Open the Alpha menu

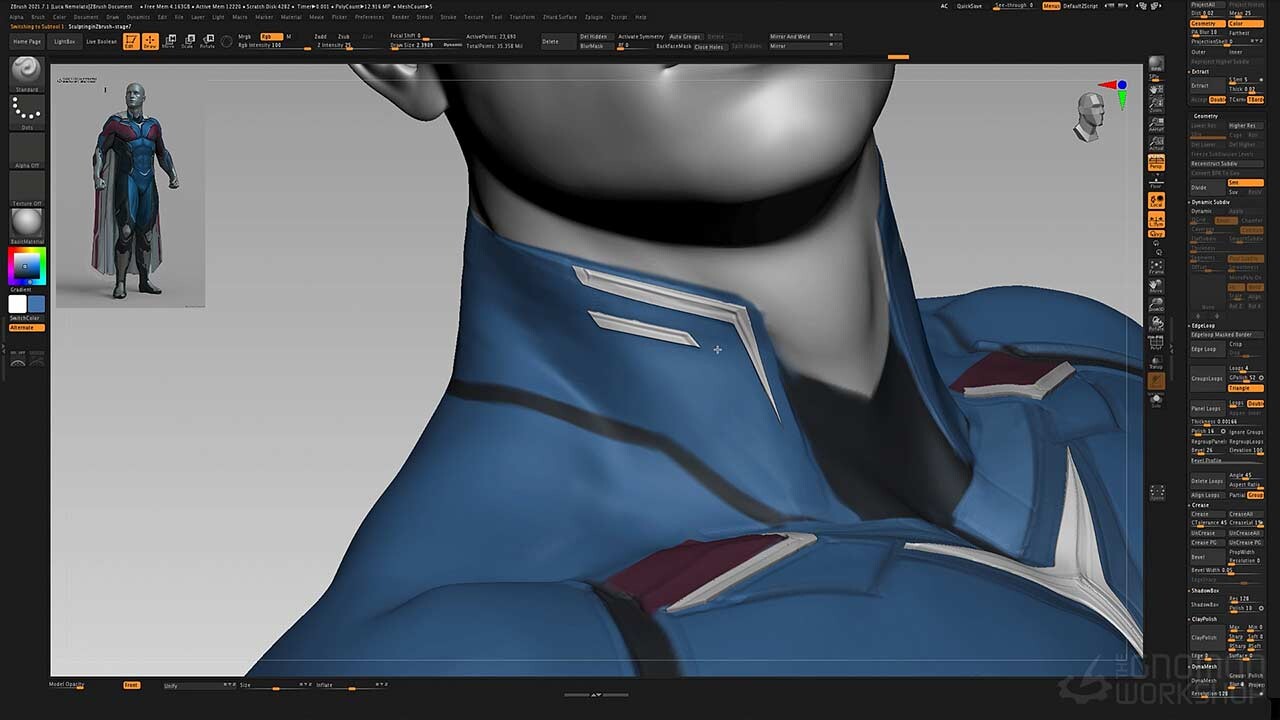(17, 17)
